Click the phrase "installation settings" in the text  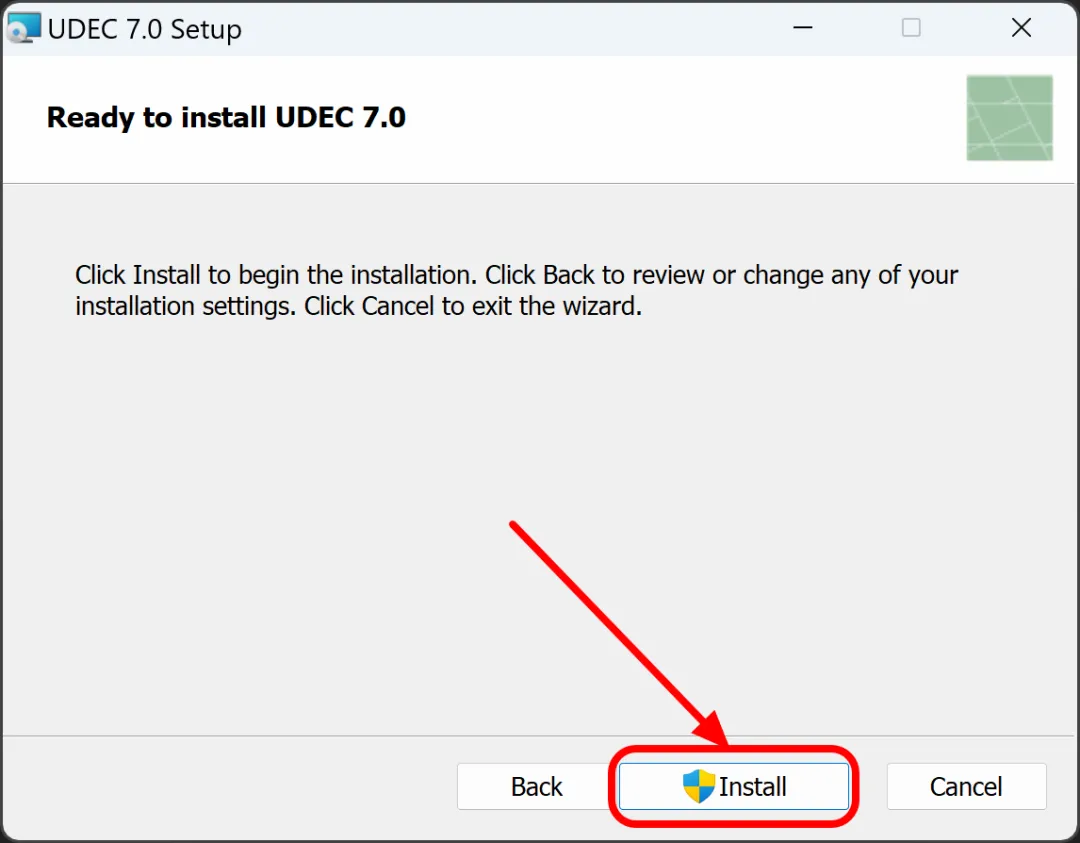[185, 306]
